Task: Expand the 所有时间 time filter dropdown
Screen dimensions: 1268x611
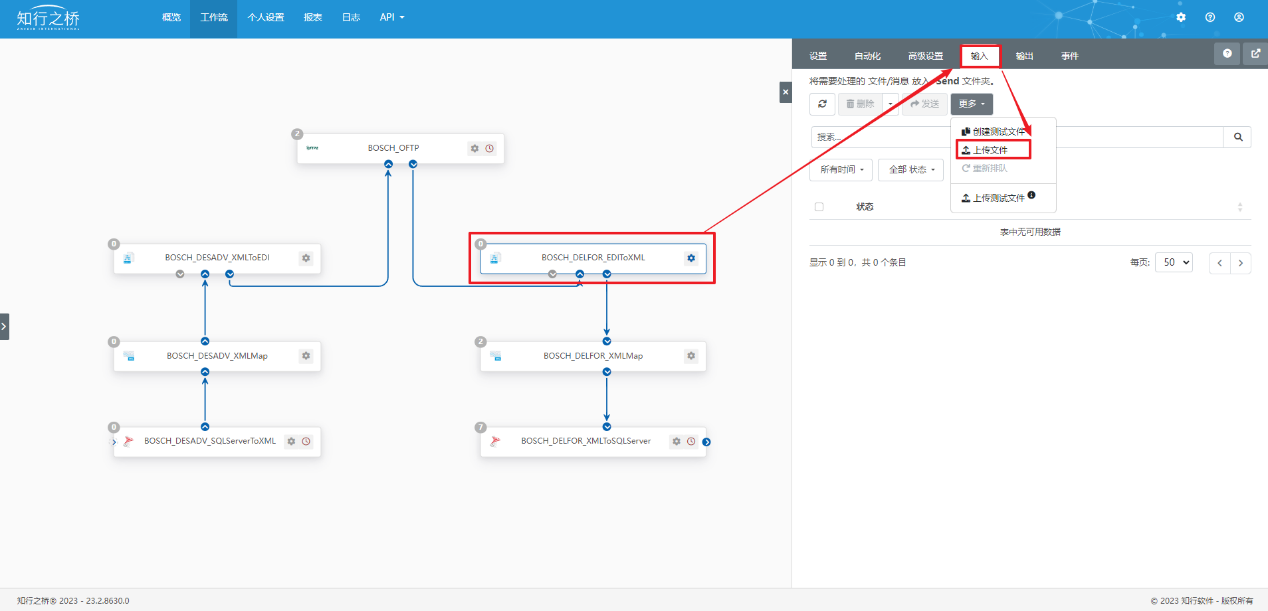Action: point(841,170)
